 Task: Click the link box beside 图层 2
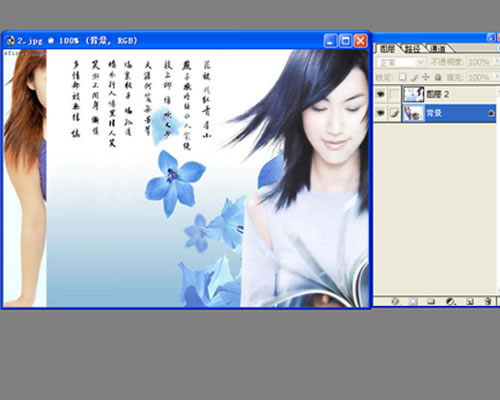click(394, 94)
